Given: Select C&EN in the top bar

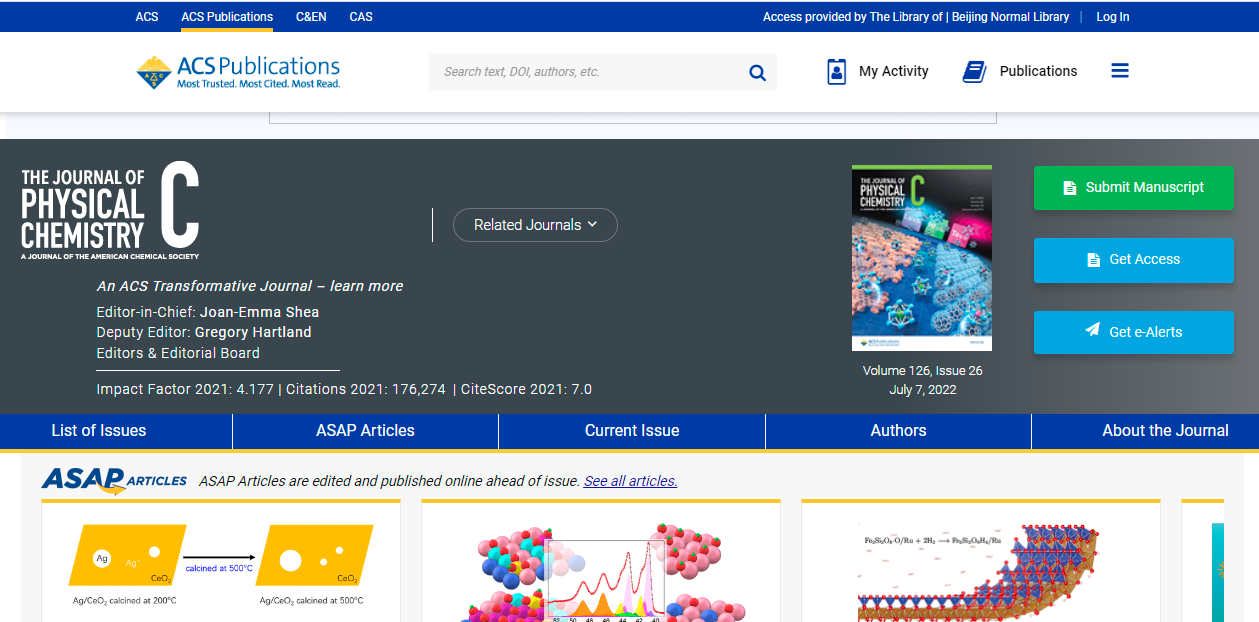Looking at the screenshot, I should coord(311,17).
